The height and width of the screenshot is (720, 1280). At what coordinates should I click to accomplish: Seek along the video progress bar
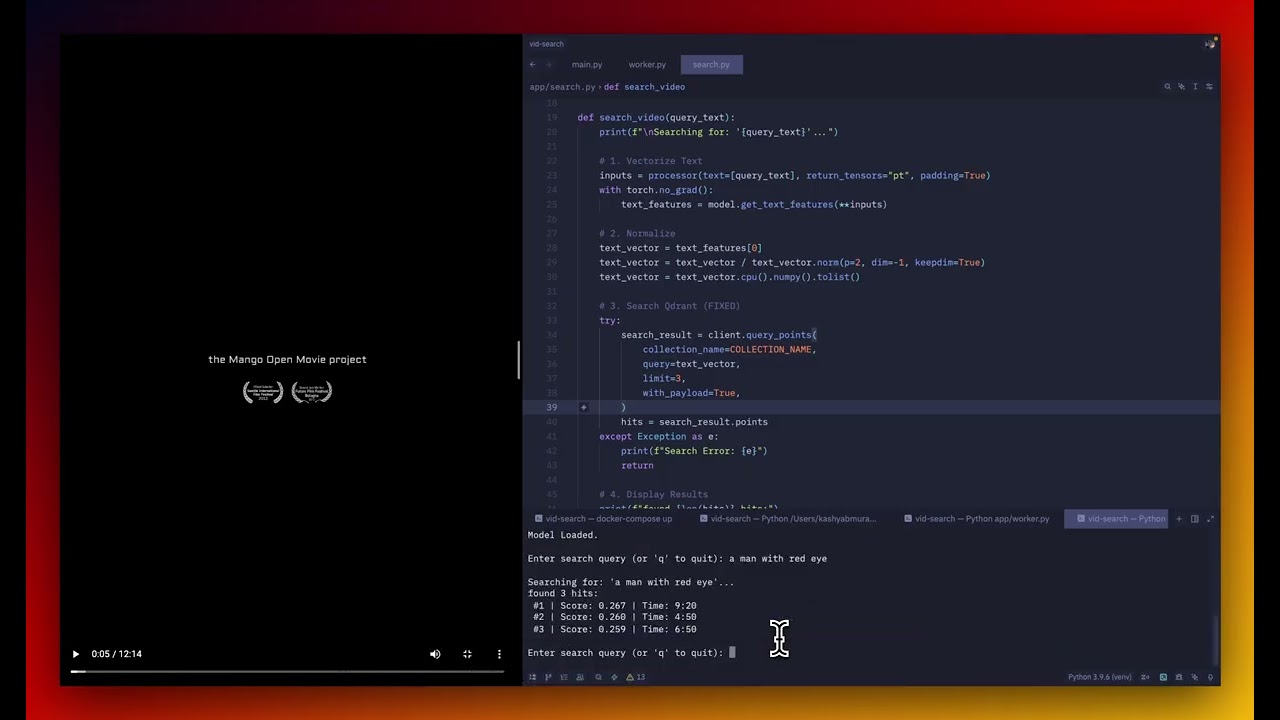(287, 671)
